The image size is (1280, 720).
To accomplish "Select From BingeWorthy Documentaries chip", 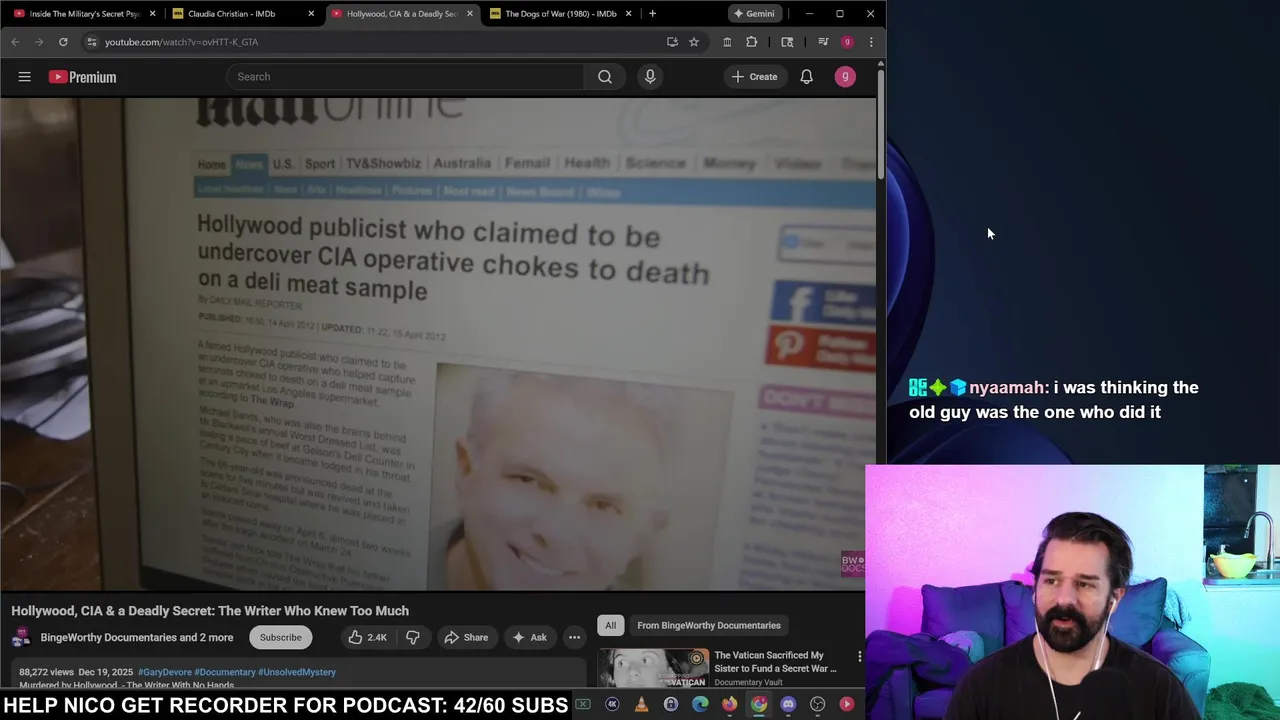I will pyautogui.click(x=708, y=626).
